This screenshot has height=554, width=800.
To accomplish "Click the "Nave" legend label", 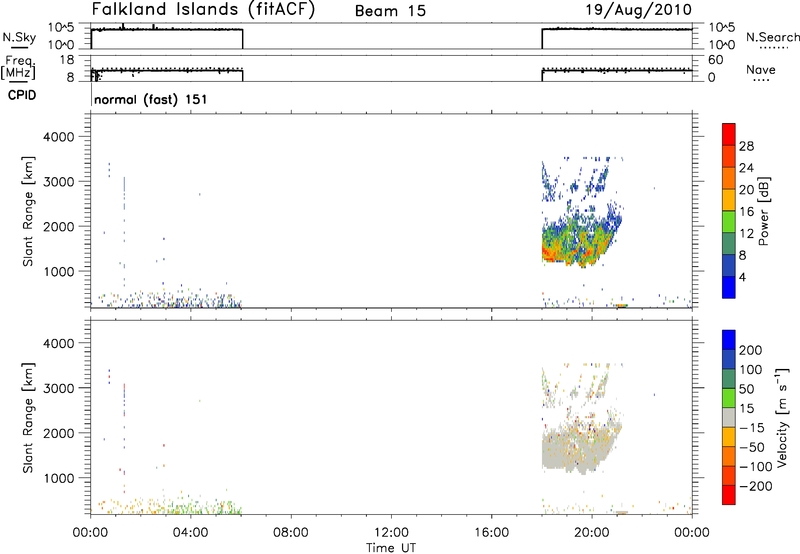I will (x=761, y=69).
